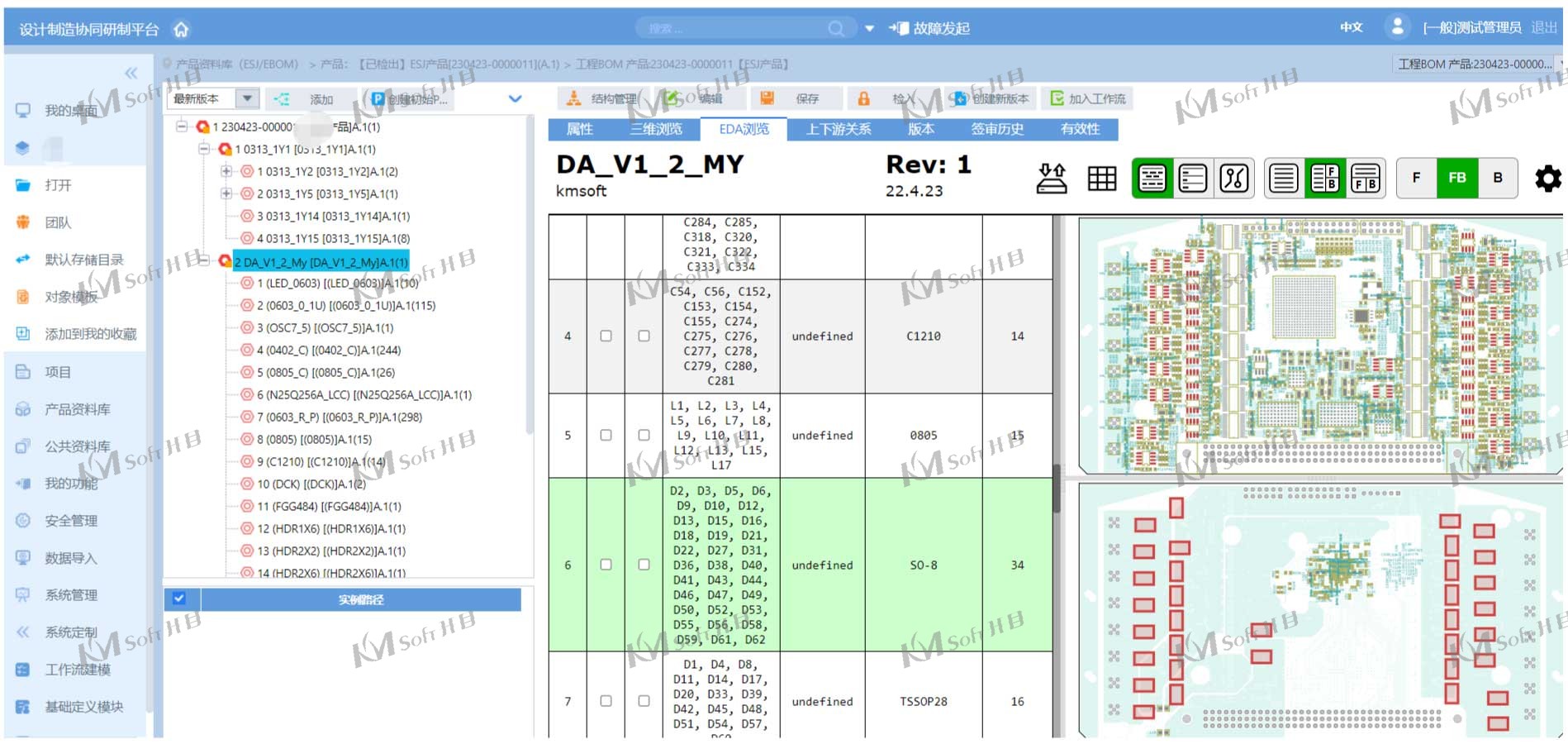The height and width of the screenshot is (744, 1568).
Task: Save changes with the 保存 icon
Action: [x=767, y=98]
